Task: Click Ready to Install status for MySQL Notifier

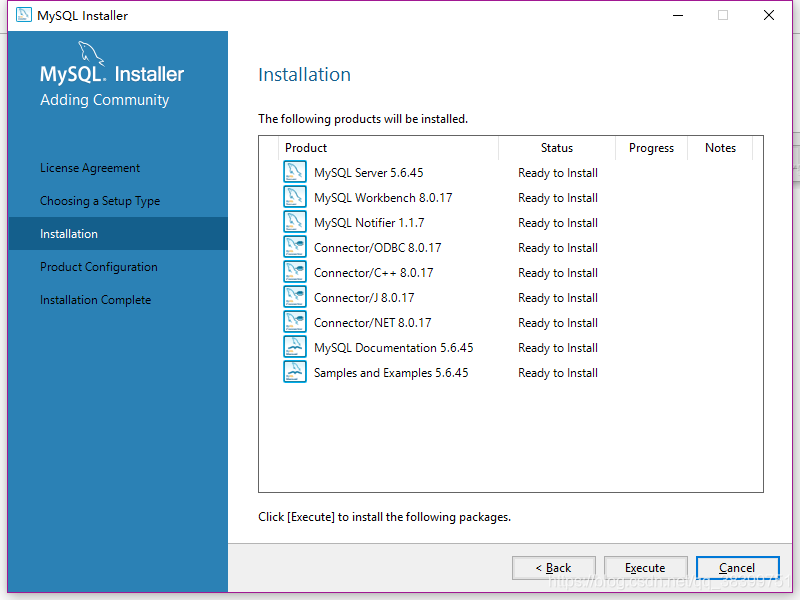Action: point(558,223)
